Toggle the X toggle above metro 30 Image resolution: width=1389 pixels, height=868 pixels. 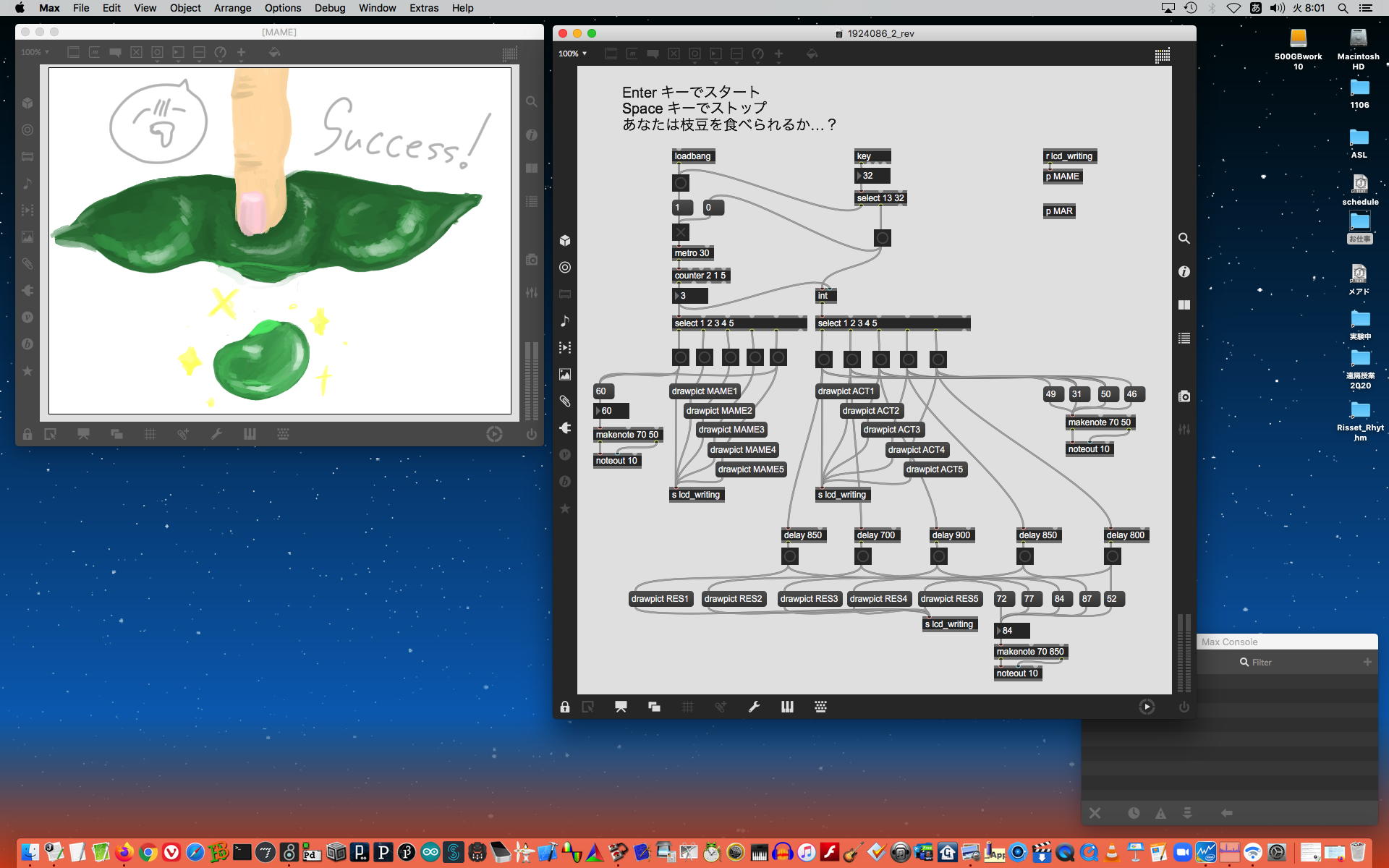tap(680, 232)
